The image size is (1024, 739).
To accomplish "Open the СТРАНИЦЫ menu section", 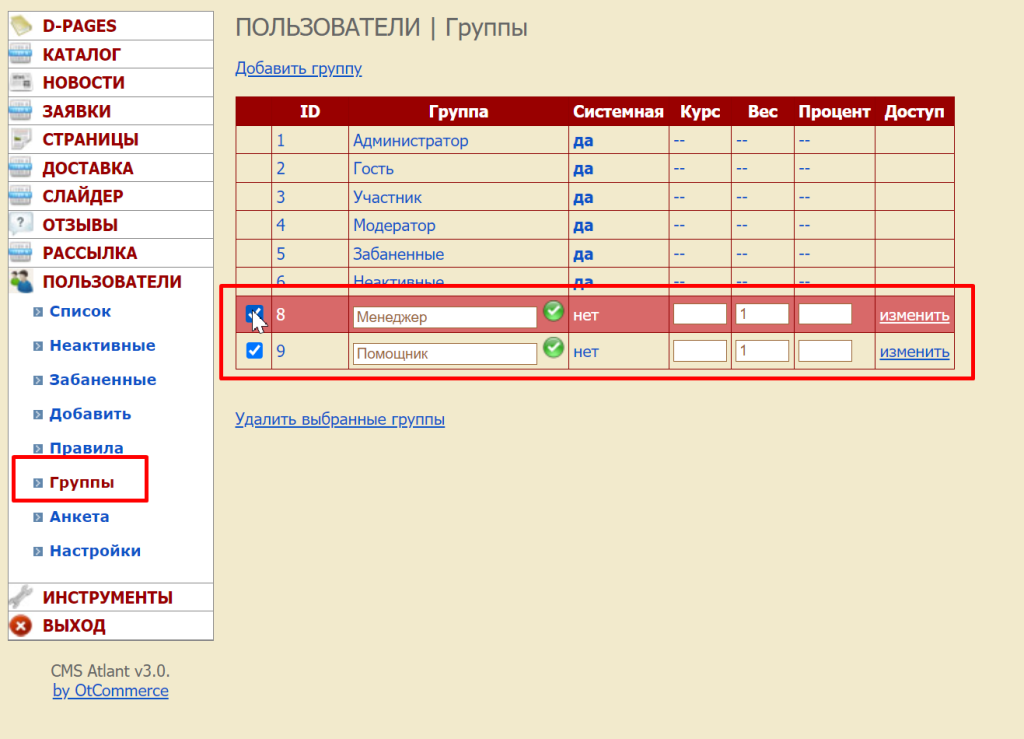I will (90, 139).
